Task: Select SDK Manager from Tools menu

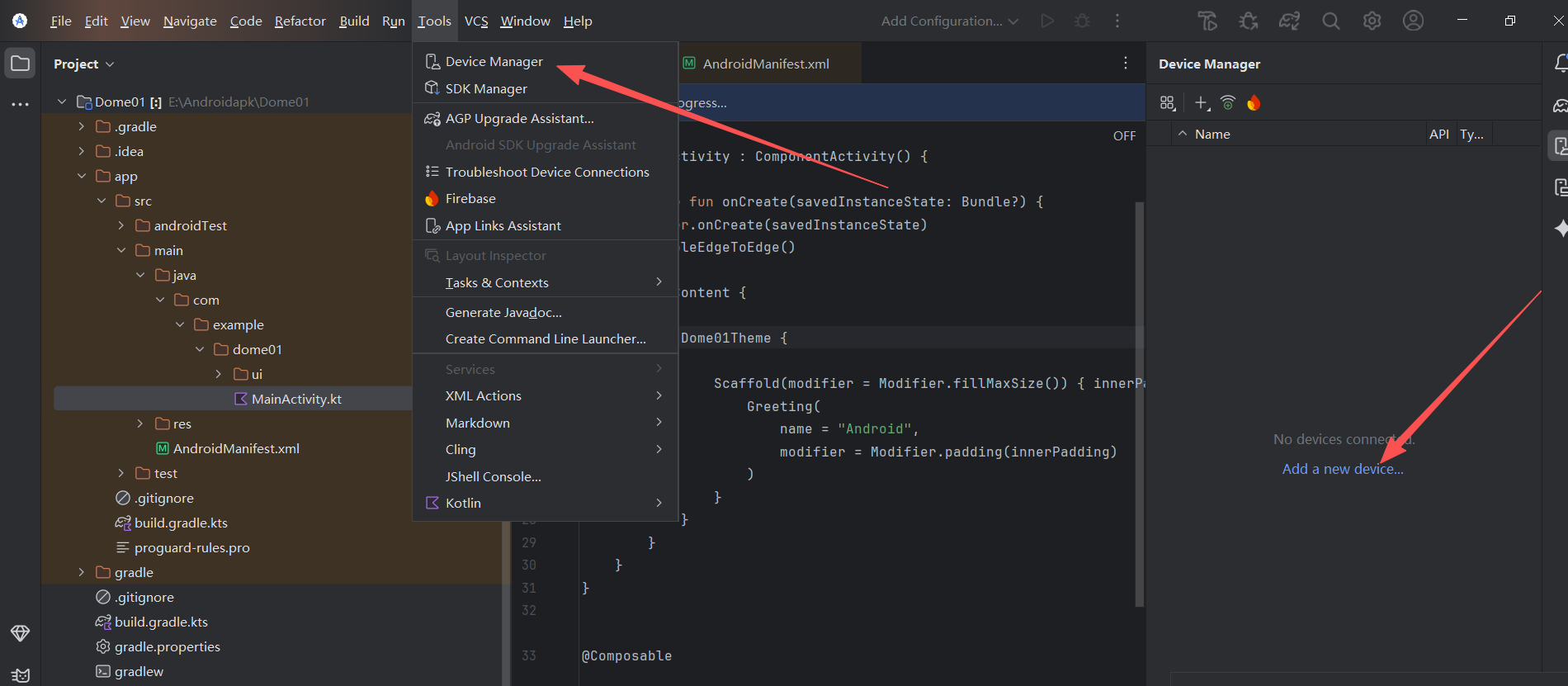Action: 485,89
